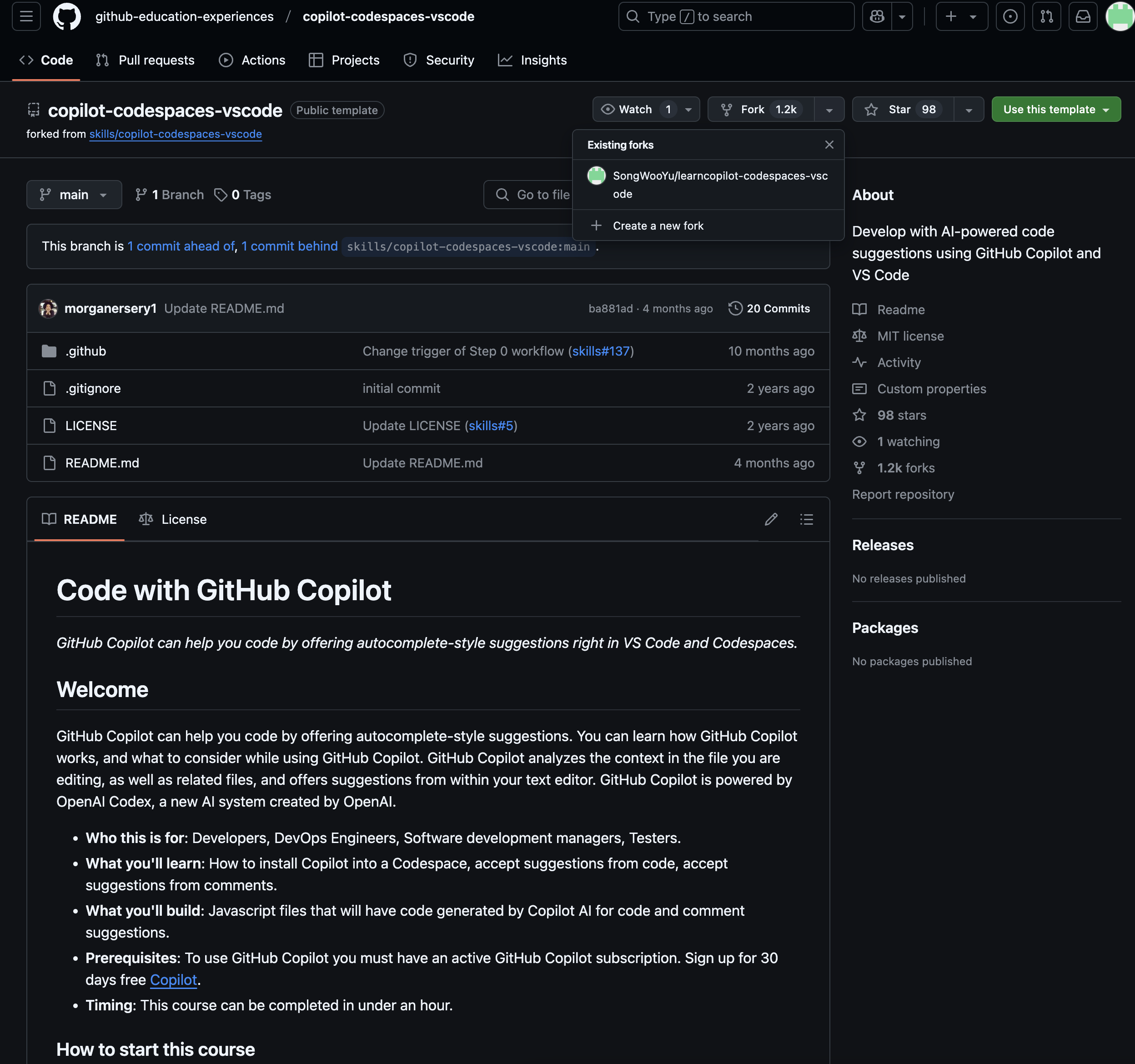Image resolution: width=1135 pixels, height=1064 pixels.
Task: Open the Copilot chat icon
Action: pos(877,16)
